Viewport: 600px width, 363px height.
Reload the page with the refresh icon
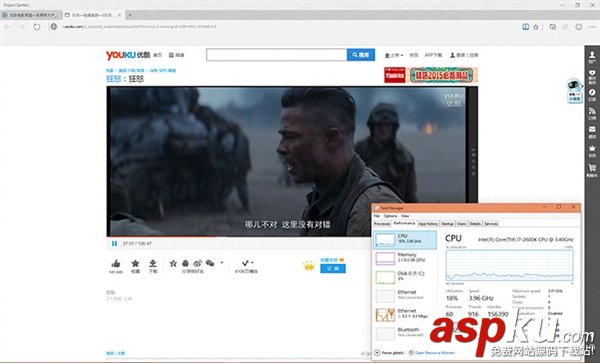pyautogui.click(x=37, y=27)
